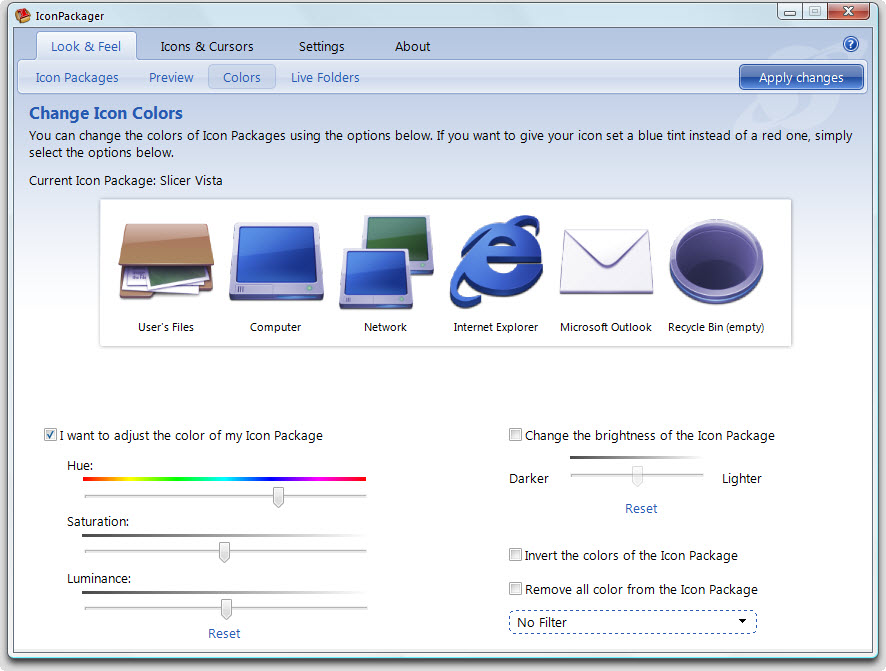Click the 'Network' label

pos(385,327)
